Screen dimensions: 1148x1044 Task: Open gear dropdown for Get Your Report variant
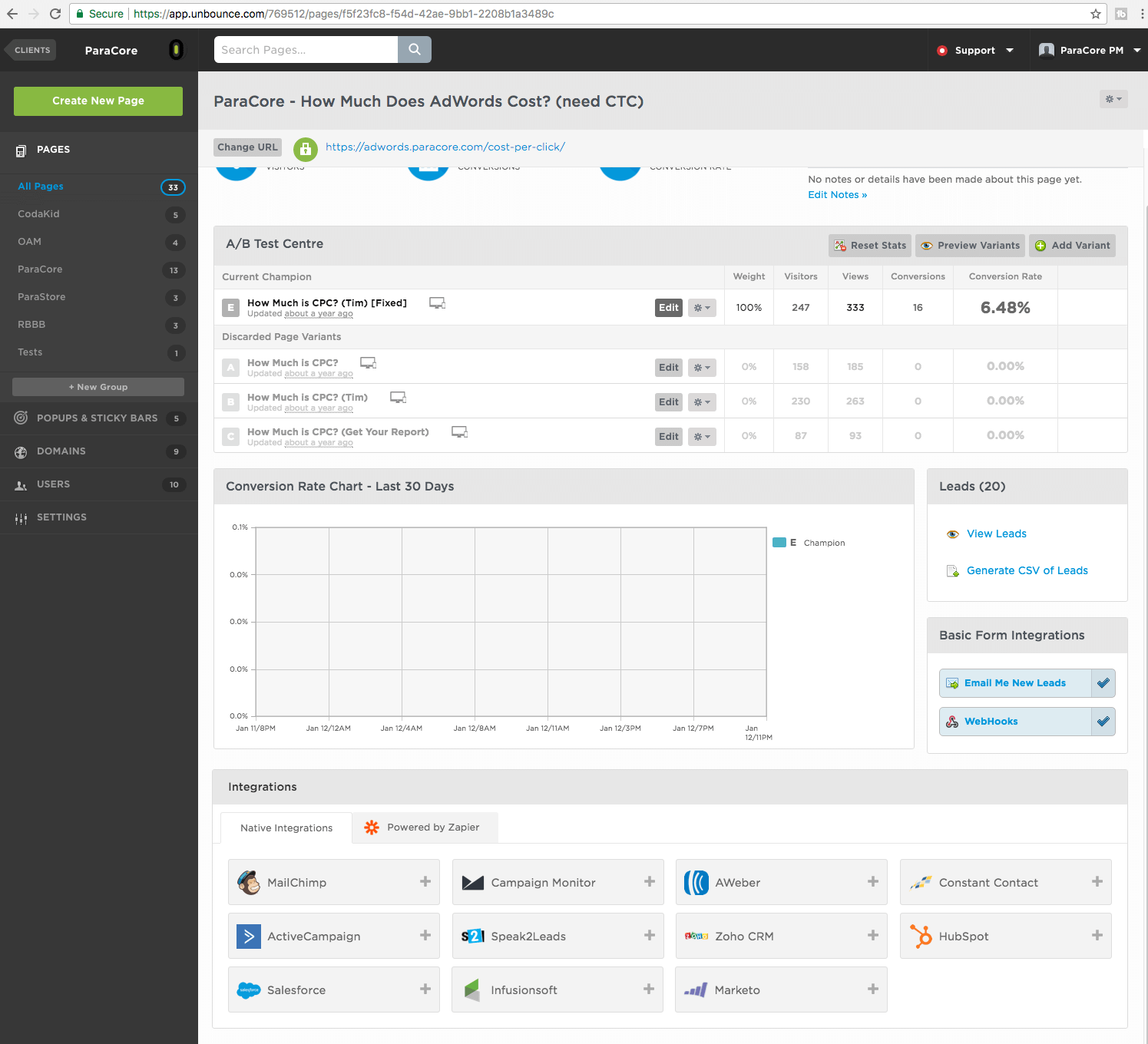point(702,437)
